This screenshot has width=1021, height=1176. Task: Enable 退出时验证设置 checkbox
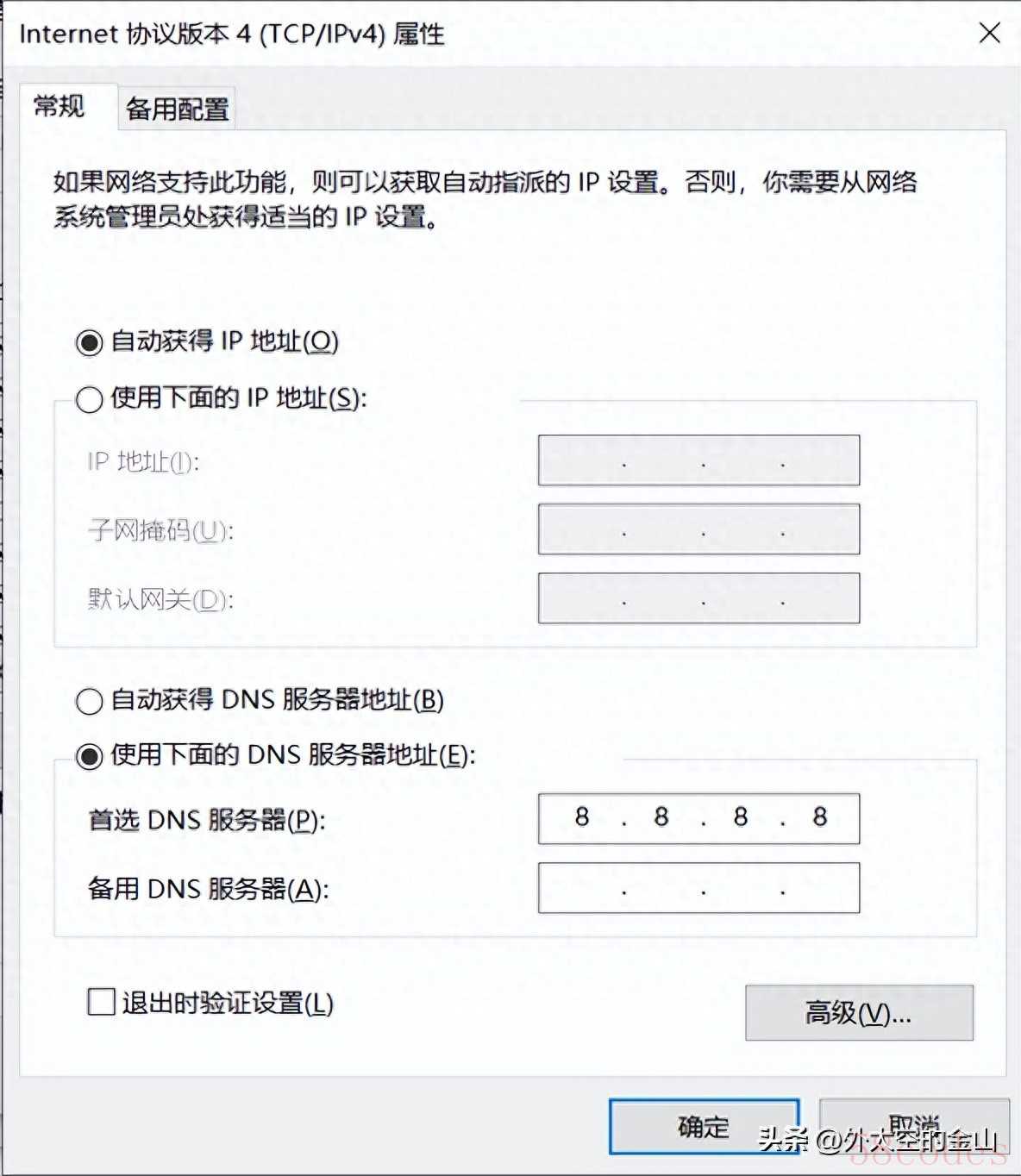pos(102,1002)
